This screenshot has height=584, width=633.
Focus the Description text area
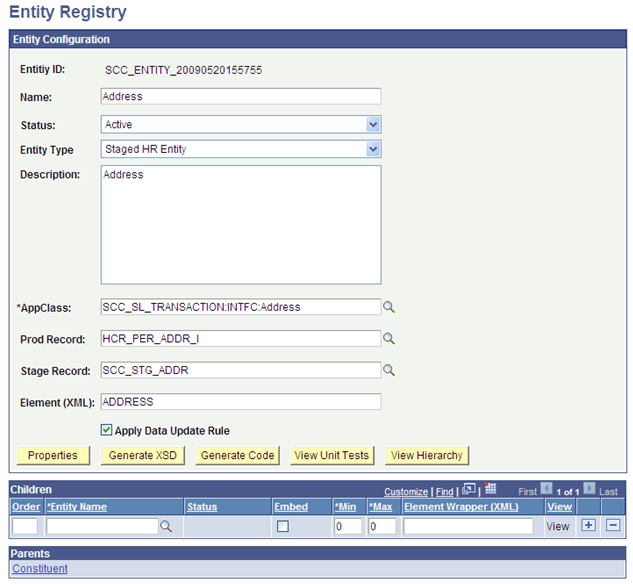point(241,225)
